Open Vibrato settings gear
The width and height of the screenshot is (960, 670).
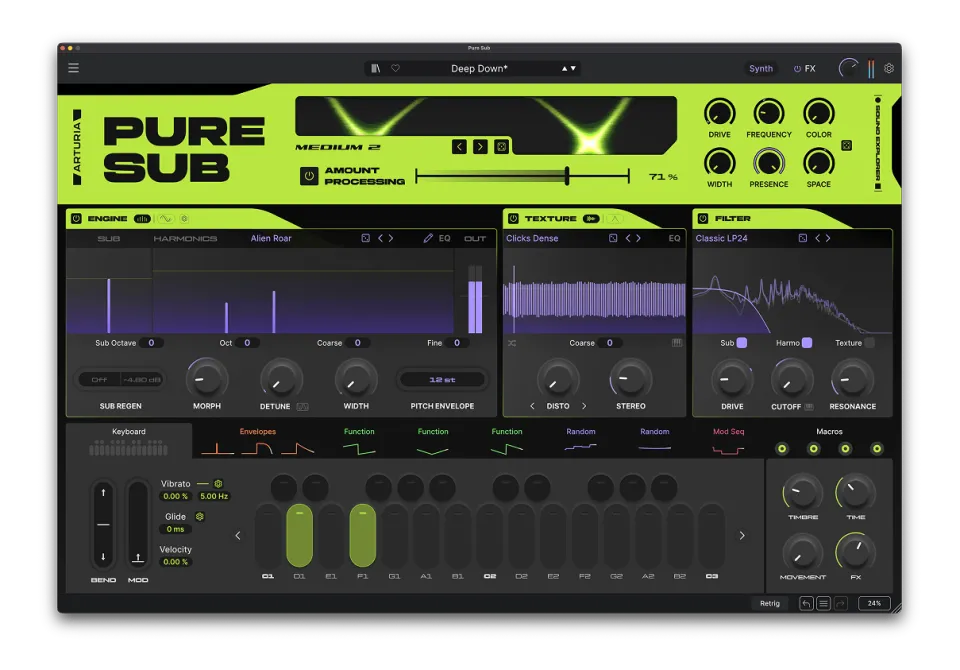point(218,484)
